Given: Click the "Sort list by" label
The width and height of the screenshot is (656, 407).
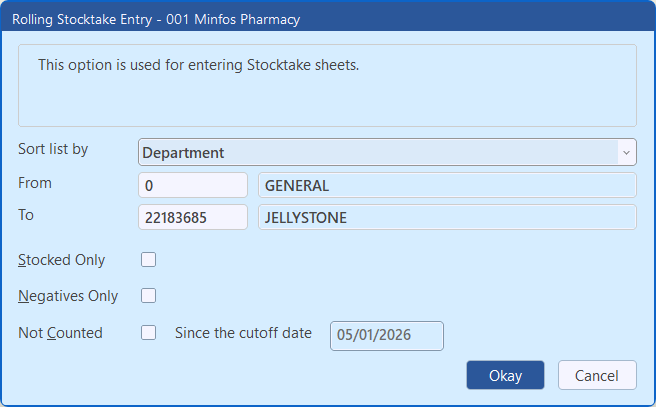Looking at the screenshot, I should click(x=53, y=149).
